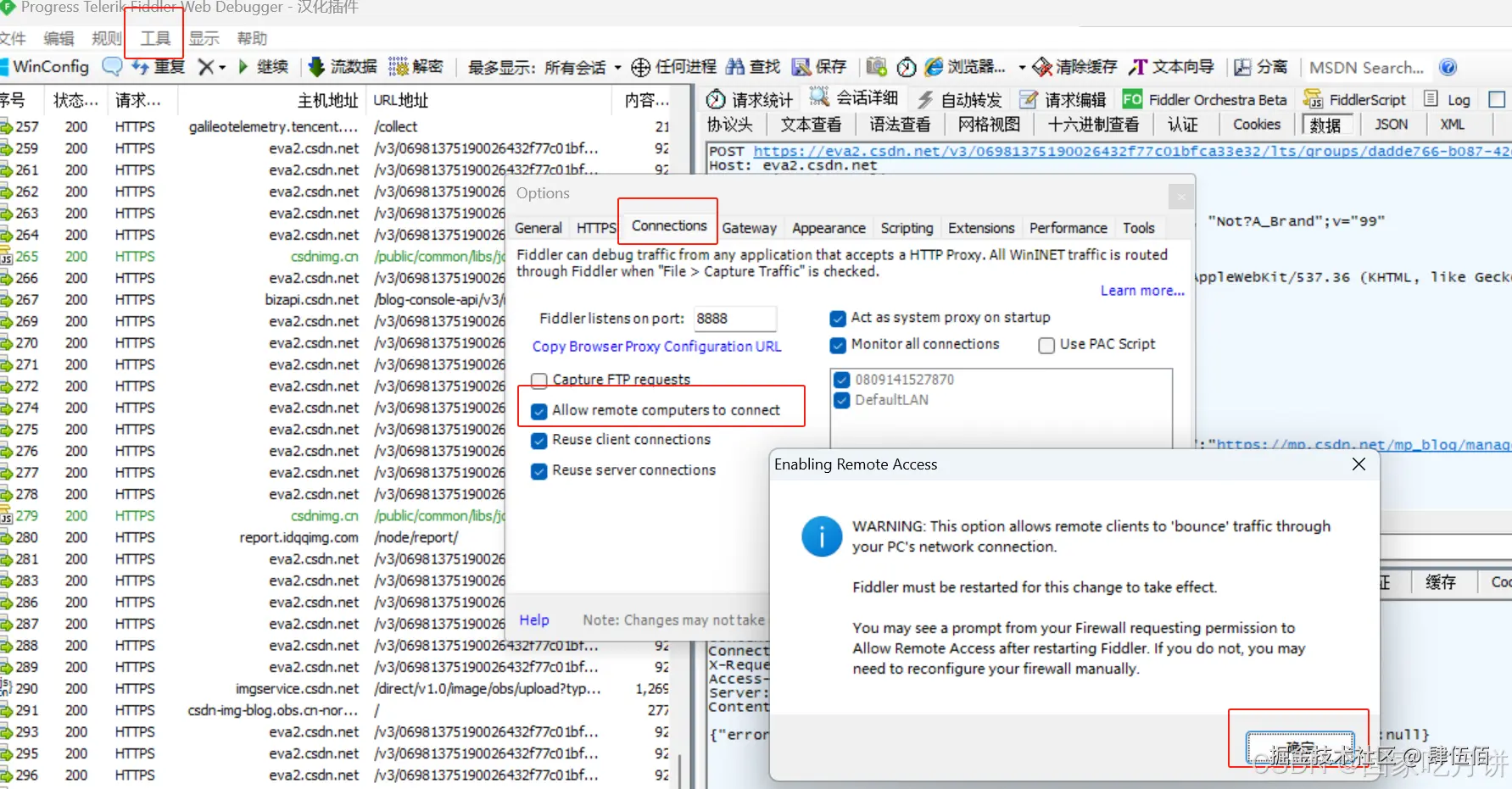Toggle Monitor all connections checkbox
This screenshot has height=789, width=1512.
click(838, 345)
